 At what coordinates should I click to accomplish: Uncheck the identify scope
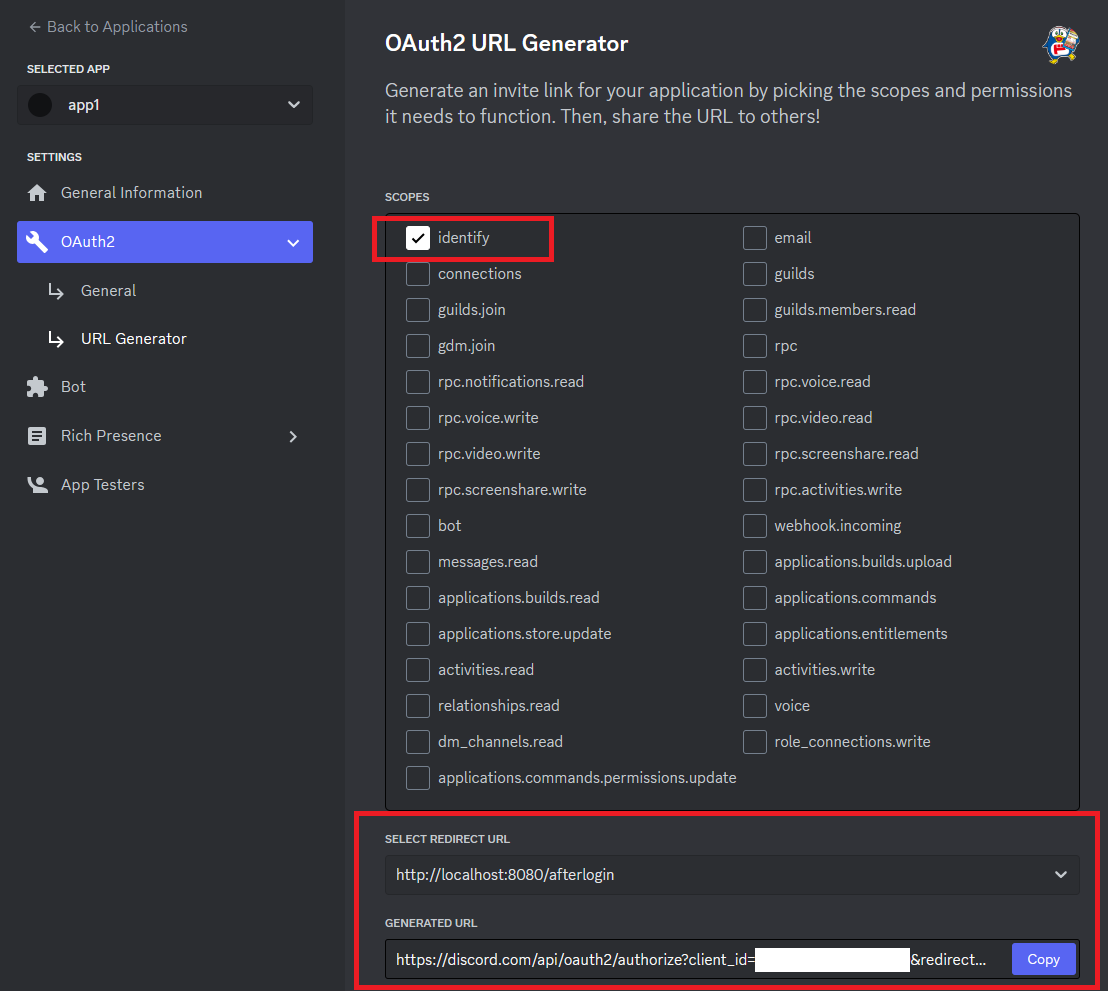click(x=417, y=237)
